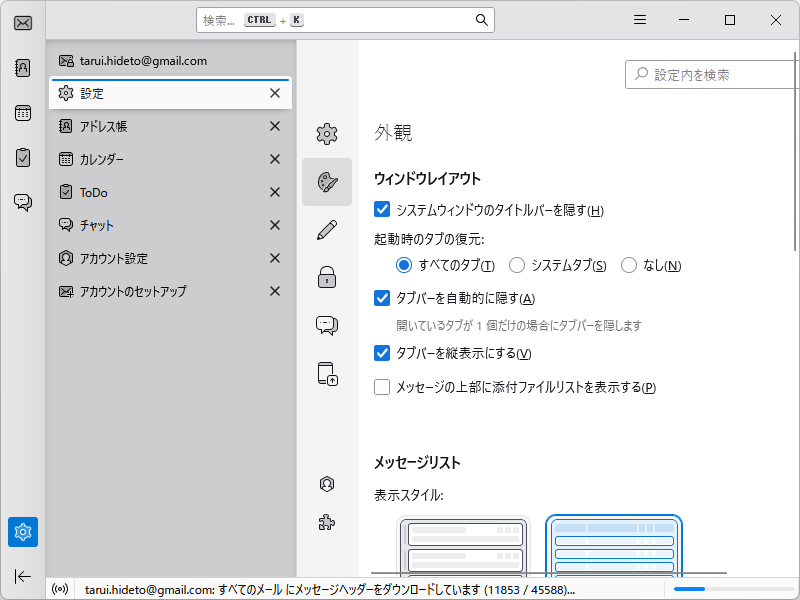Open the Mail space from the spaces toolbar
Screen dimensions: 800x600
coord(22,22)
